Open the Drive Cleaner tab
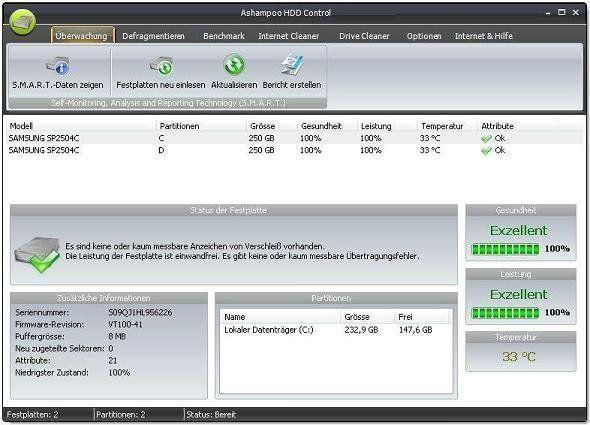 364,36
